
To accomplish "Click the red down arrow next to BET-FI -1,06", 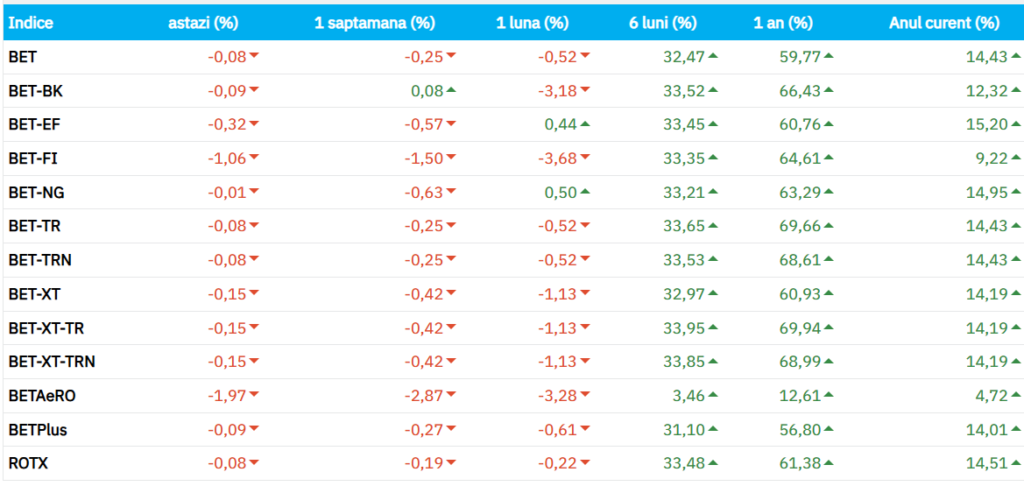I will click(254, 158).
